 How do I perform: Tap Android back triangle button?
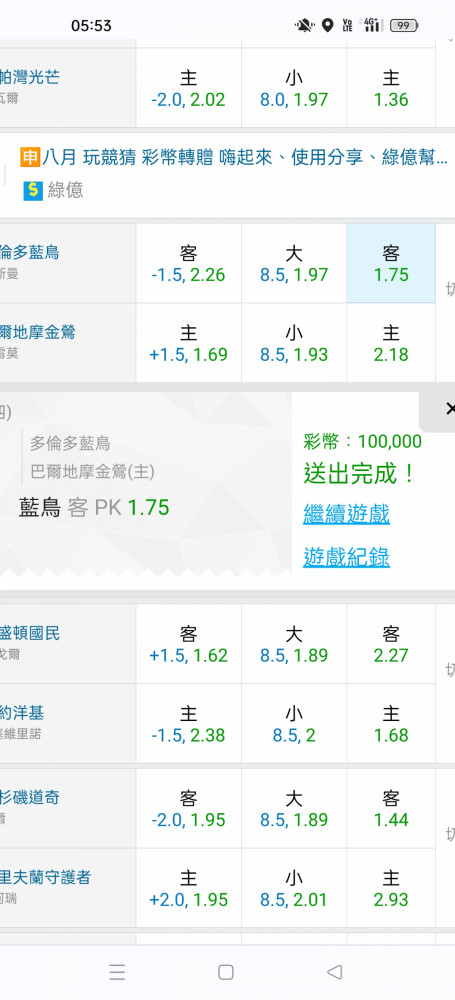click(334, 972)
